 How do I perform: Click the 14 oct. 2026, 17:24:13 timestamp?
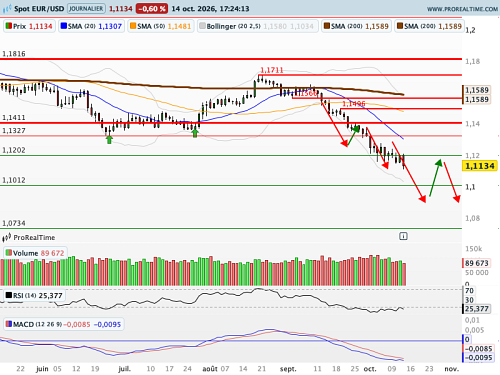(210, 9)
